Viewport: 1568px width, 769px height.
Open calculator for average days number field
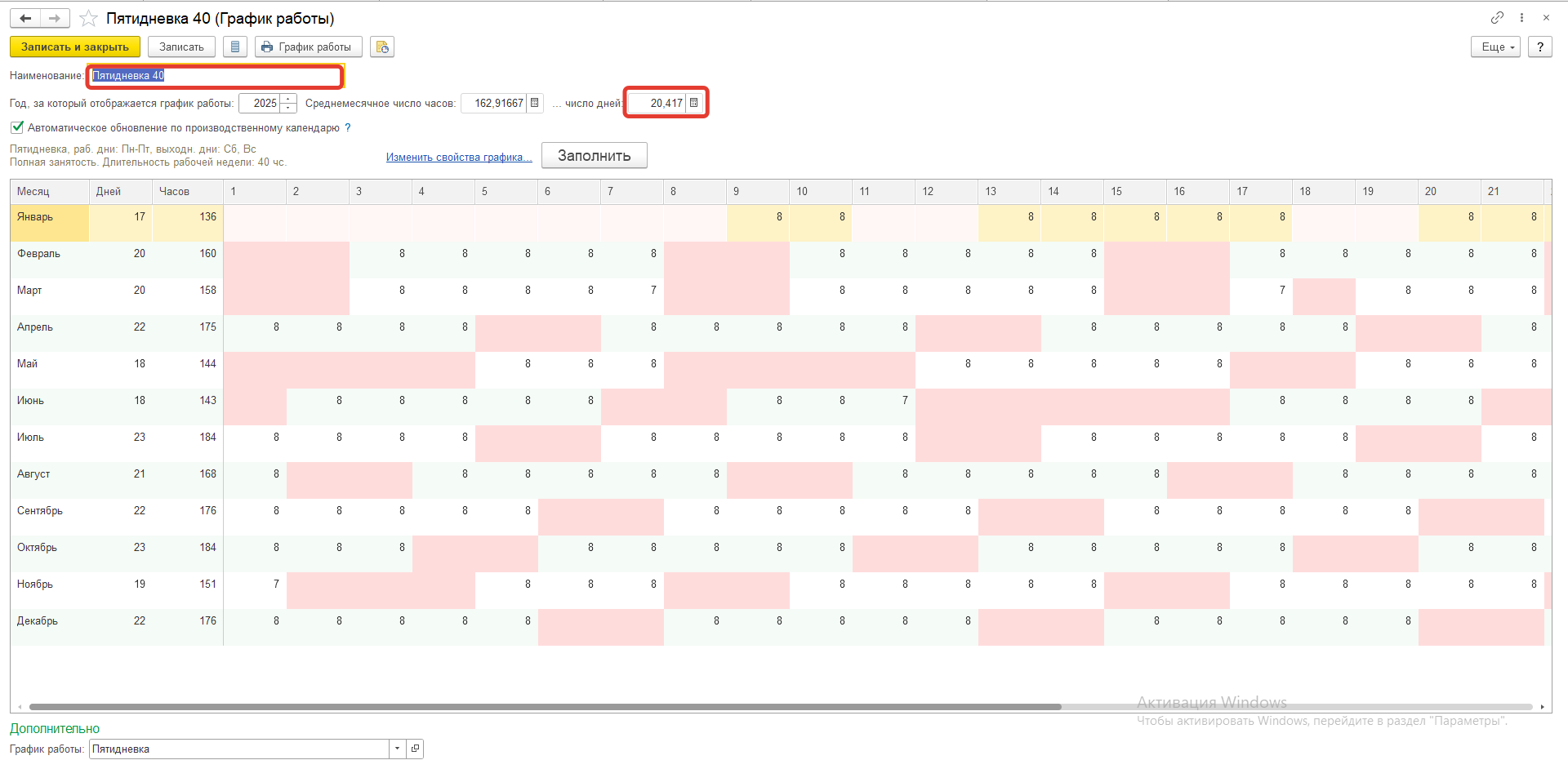(x=693, y=103)
